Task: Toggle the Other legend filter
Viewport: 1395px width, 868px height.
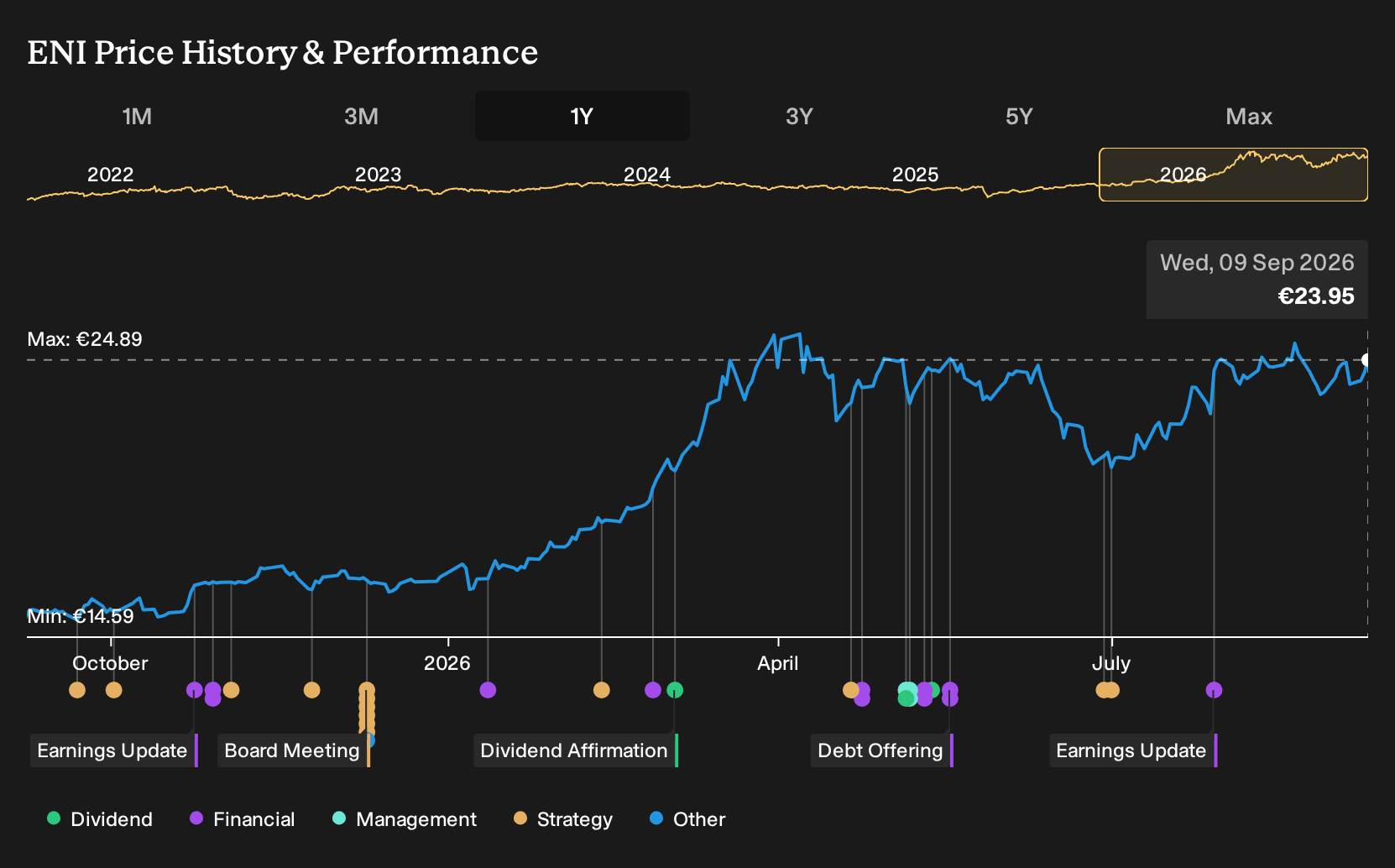Action: 687,819
